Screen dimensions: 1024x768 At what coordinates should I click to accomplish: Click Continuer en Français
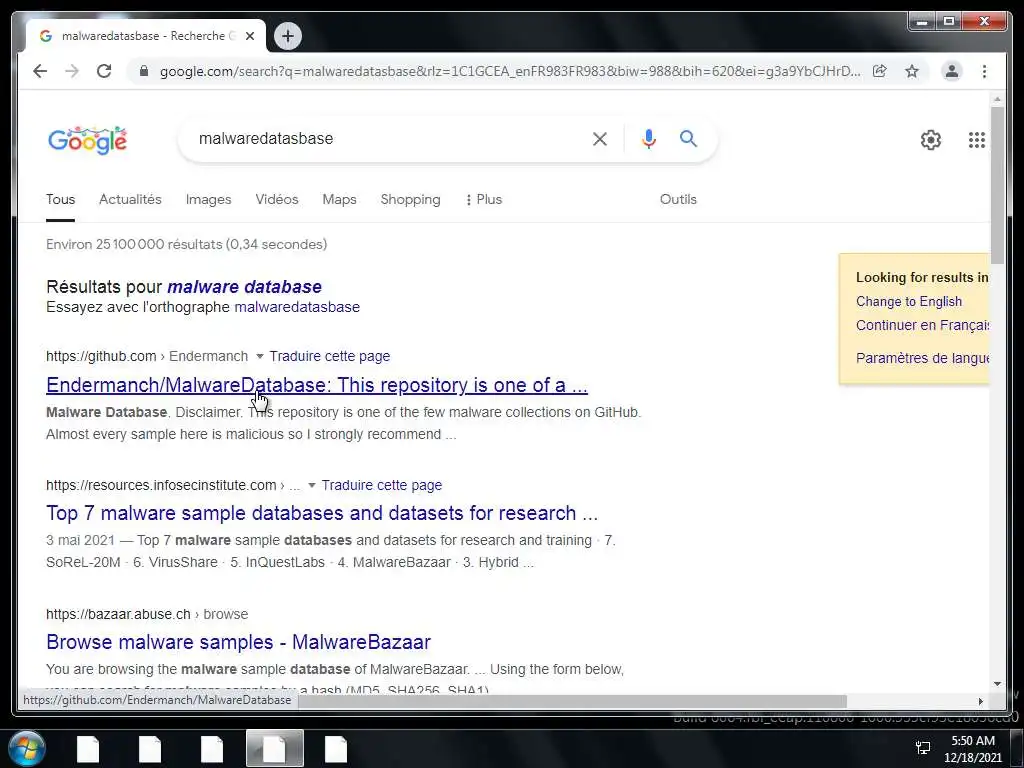(x=922, y=325)
